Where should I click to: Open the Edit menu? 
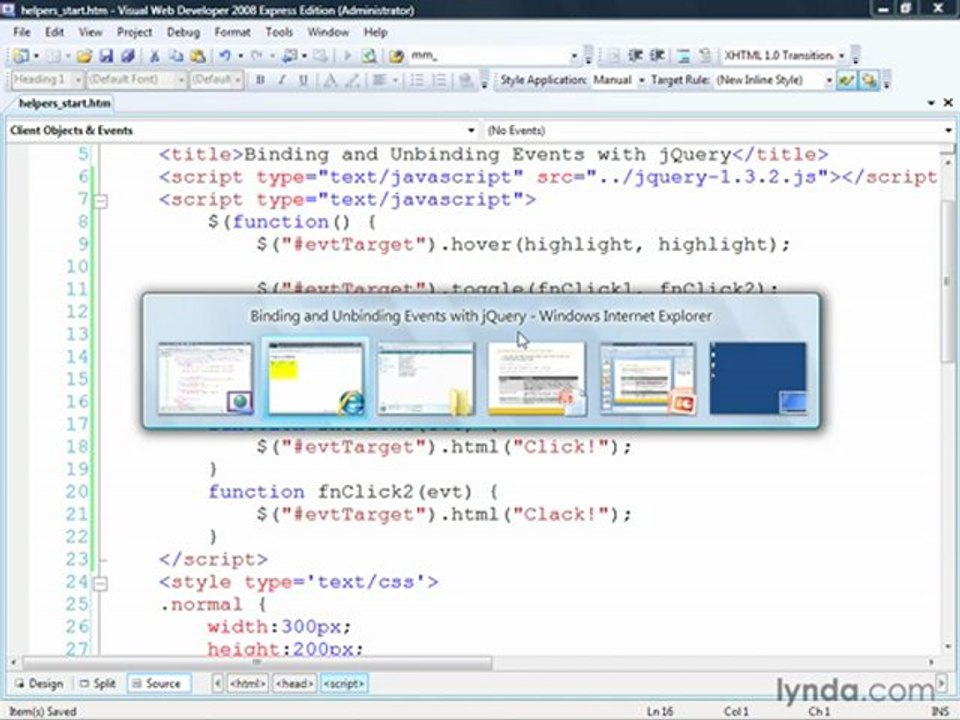tap(54, 32)
